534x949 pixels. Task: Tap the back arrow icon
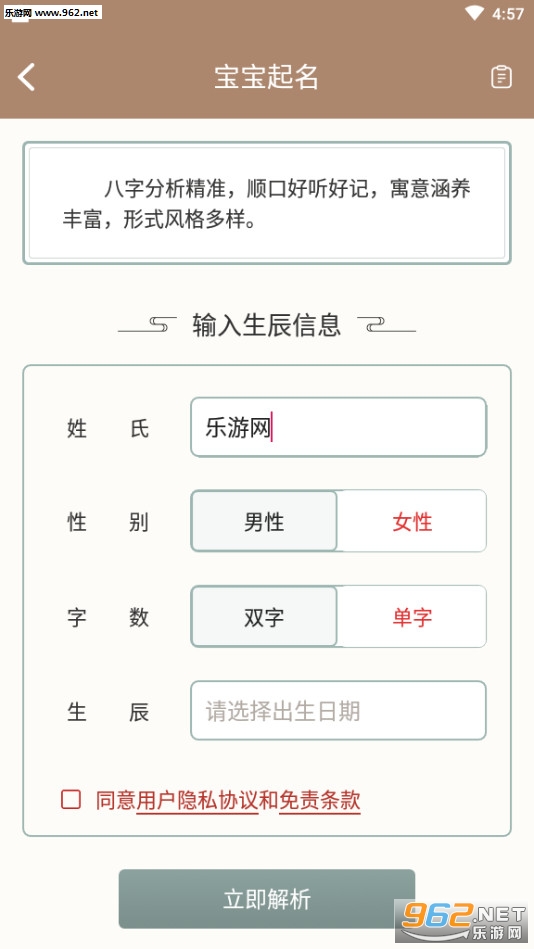(26, 77)
